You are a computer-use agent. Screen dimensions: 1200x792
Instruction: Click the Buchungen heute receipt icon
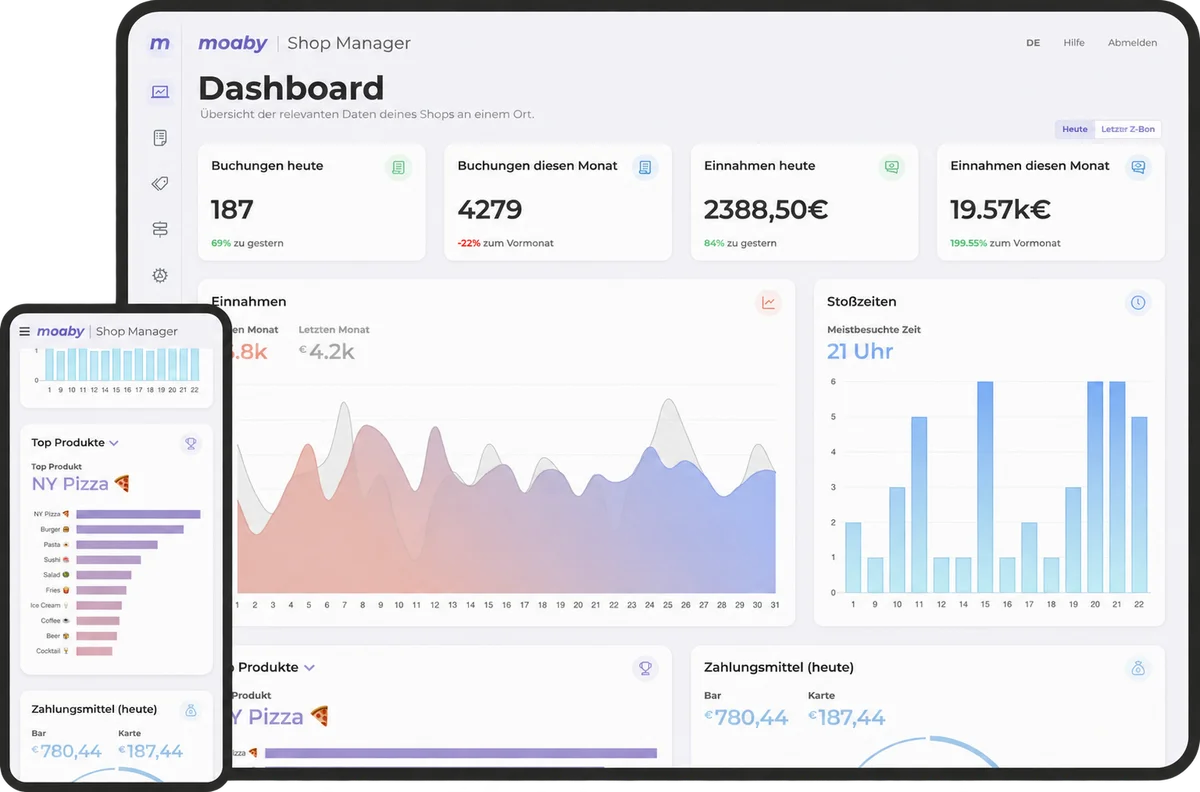click(399, 167)
